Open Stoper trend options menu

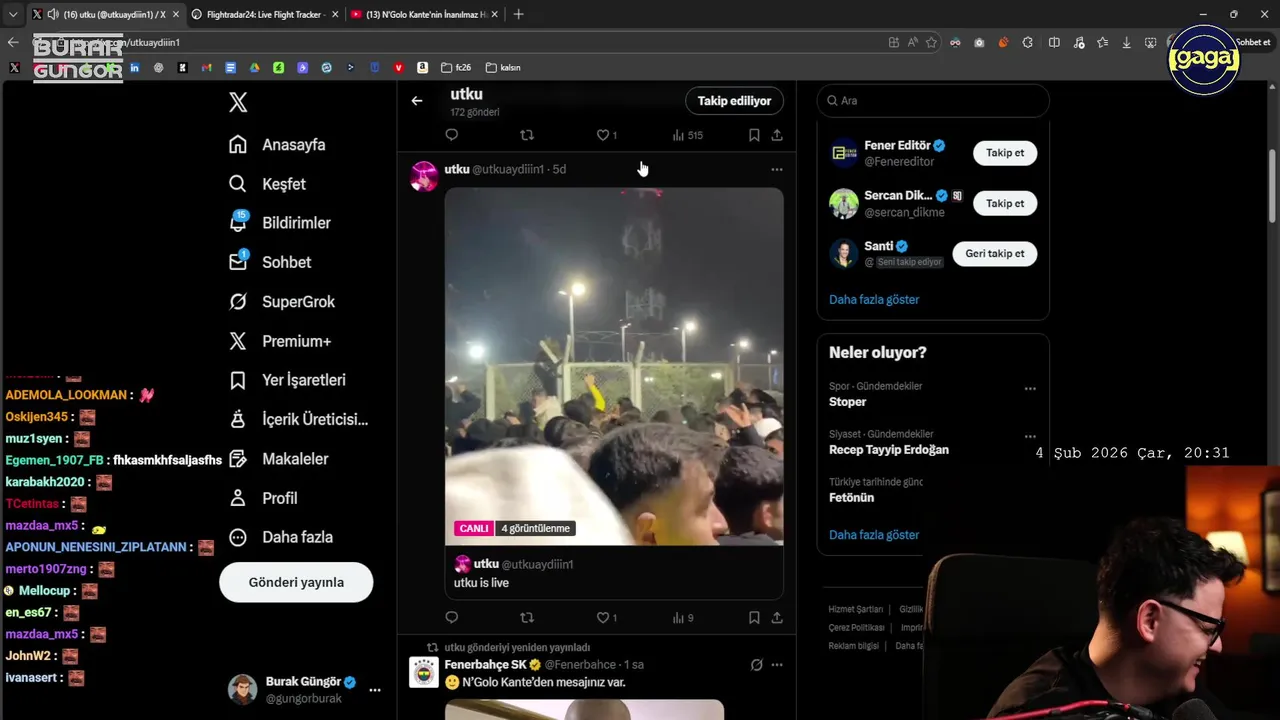click(x=1030, y=389)
